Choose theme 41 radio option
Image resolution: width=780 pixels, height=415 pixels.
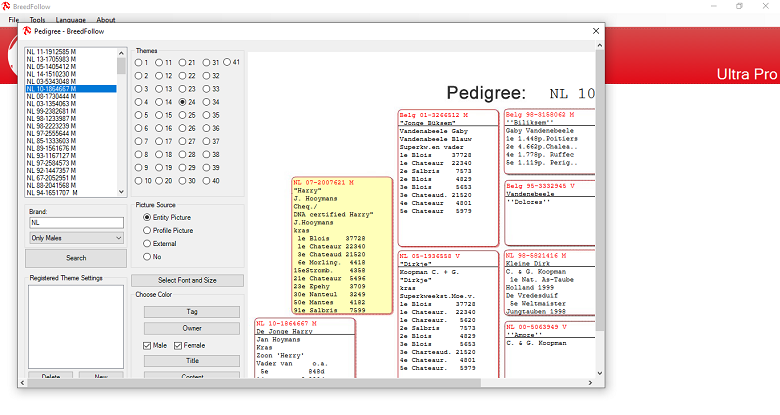tap(227, 62)
